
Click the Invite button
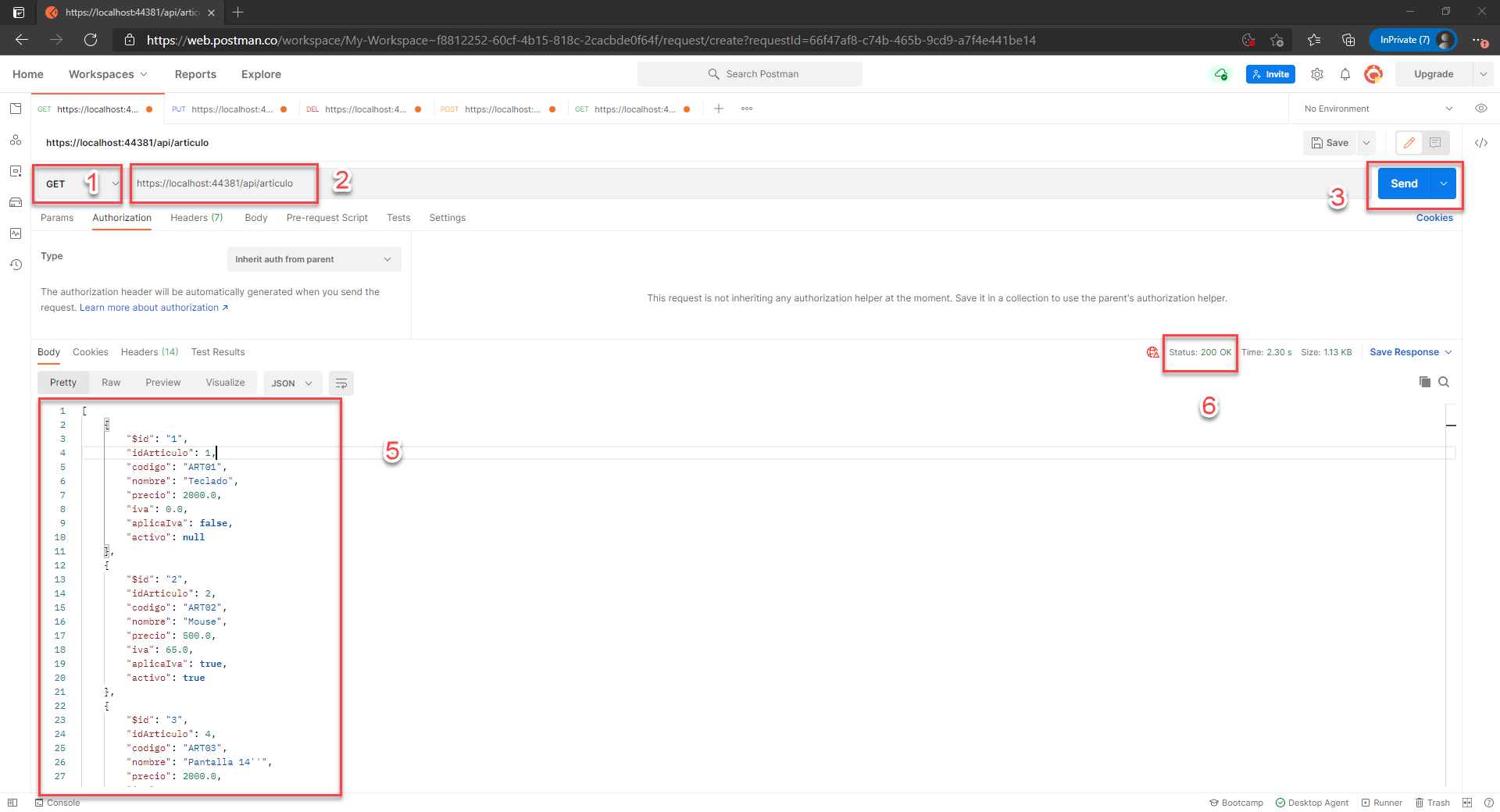coord(1270,74)
